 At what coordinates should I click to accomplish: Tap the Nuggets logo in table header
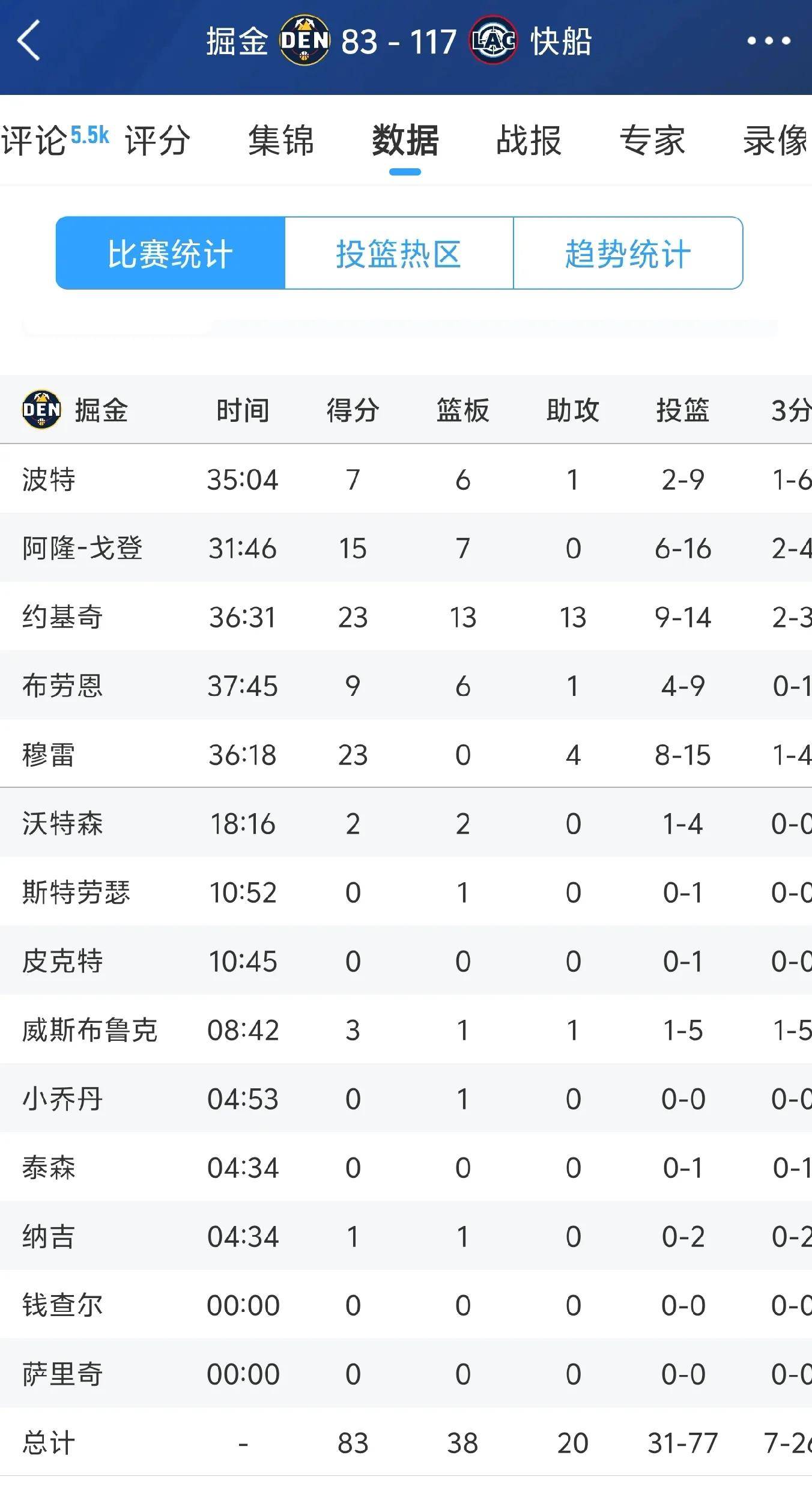[x=41, y=410]
